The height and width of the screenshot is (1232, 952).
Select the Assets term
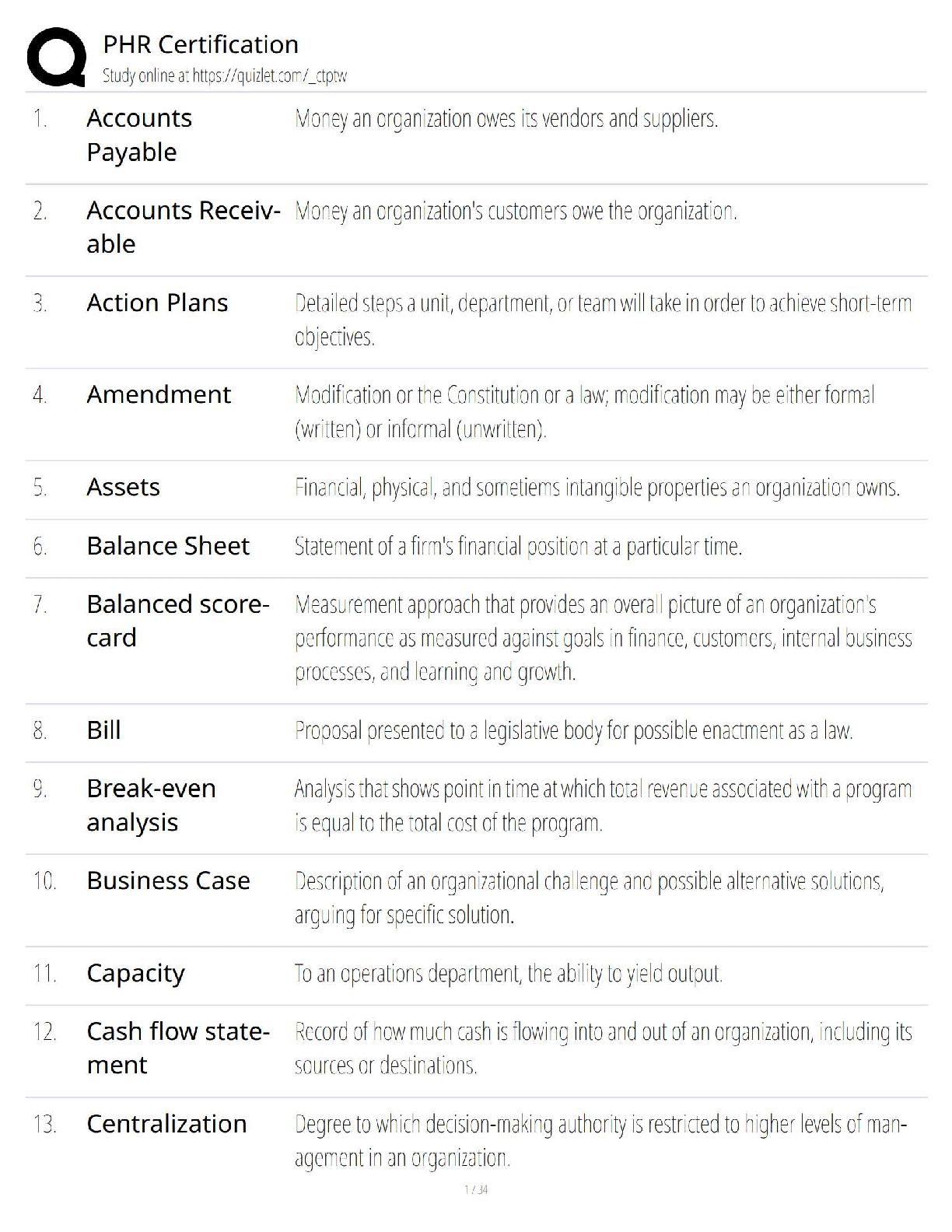pyautogui.click(x=123, y=487)
